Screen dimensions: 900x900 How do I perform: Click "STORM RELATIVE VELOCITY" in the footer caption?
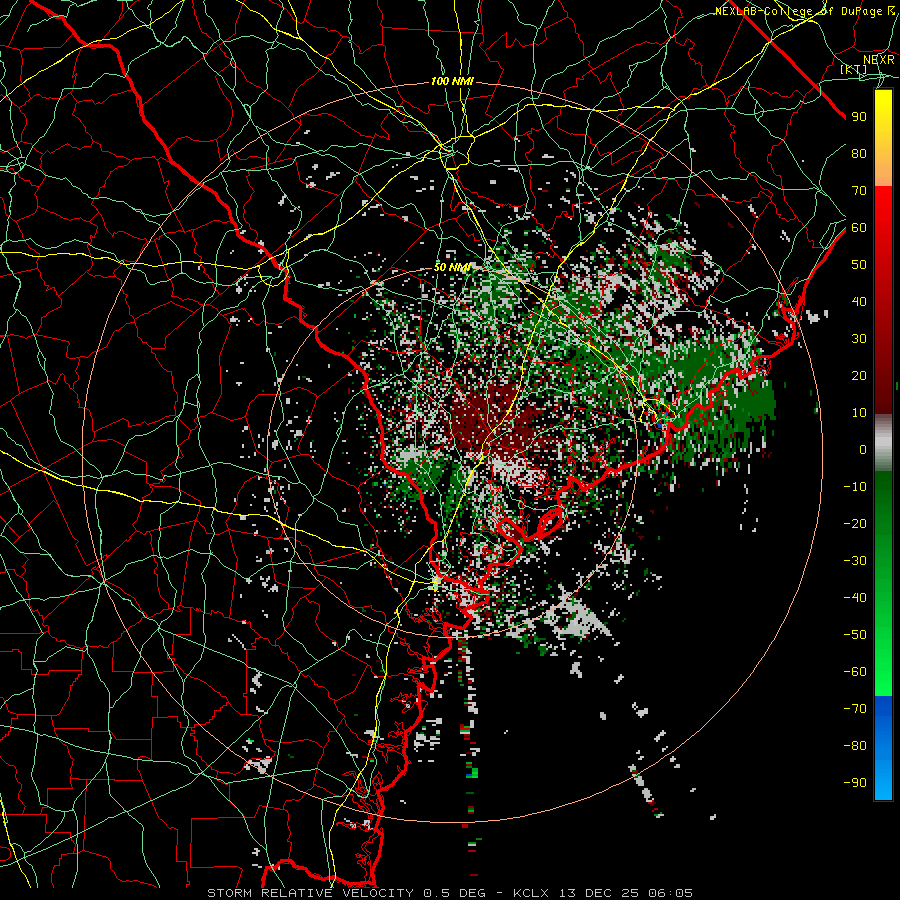(310, 893)
